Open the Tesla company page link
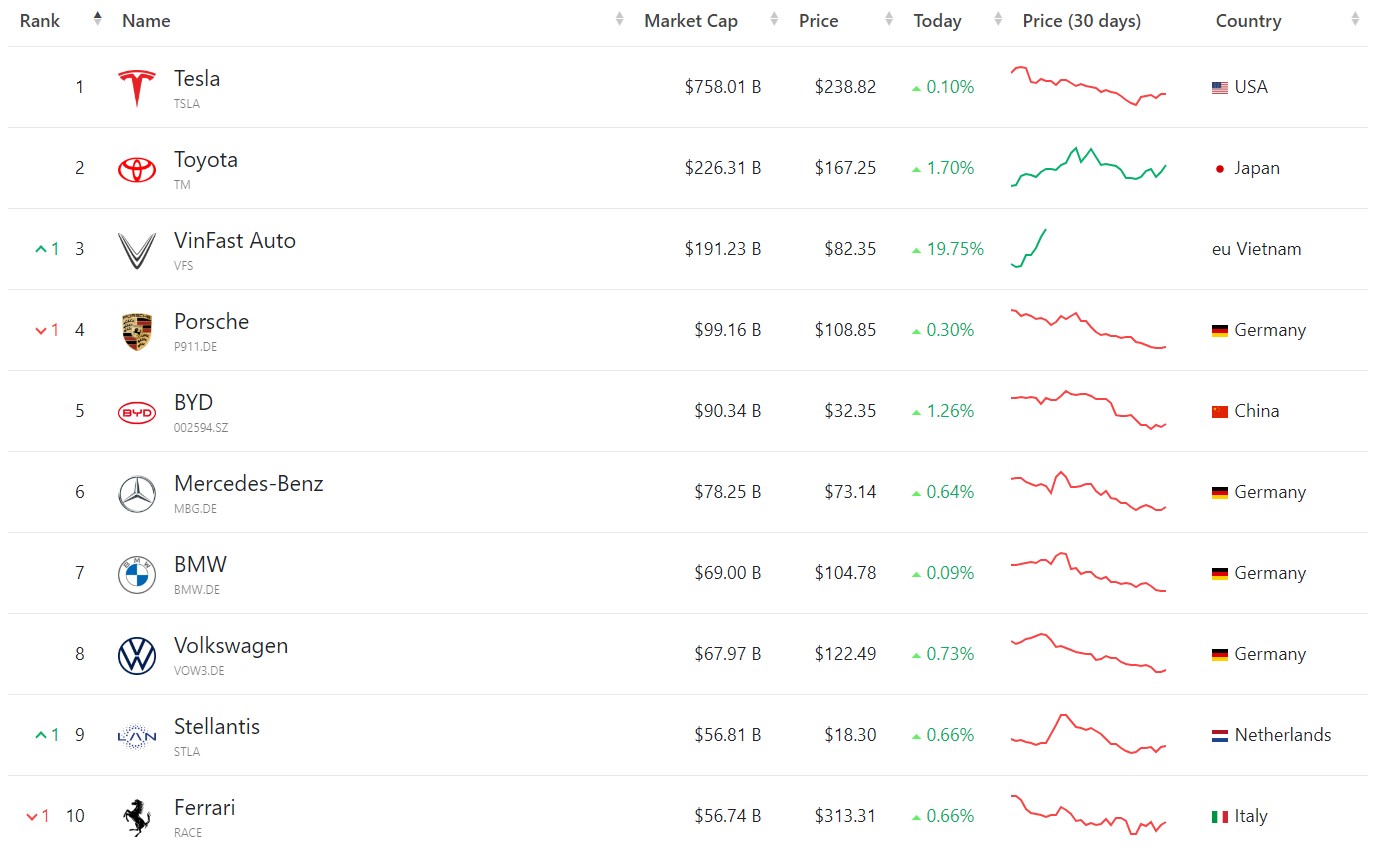 tap(197, 78)
